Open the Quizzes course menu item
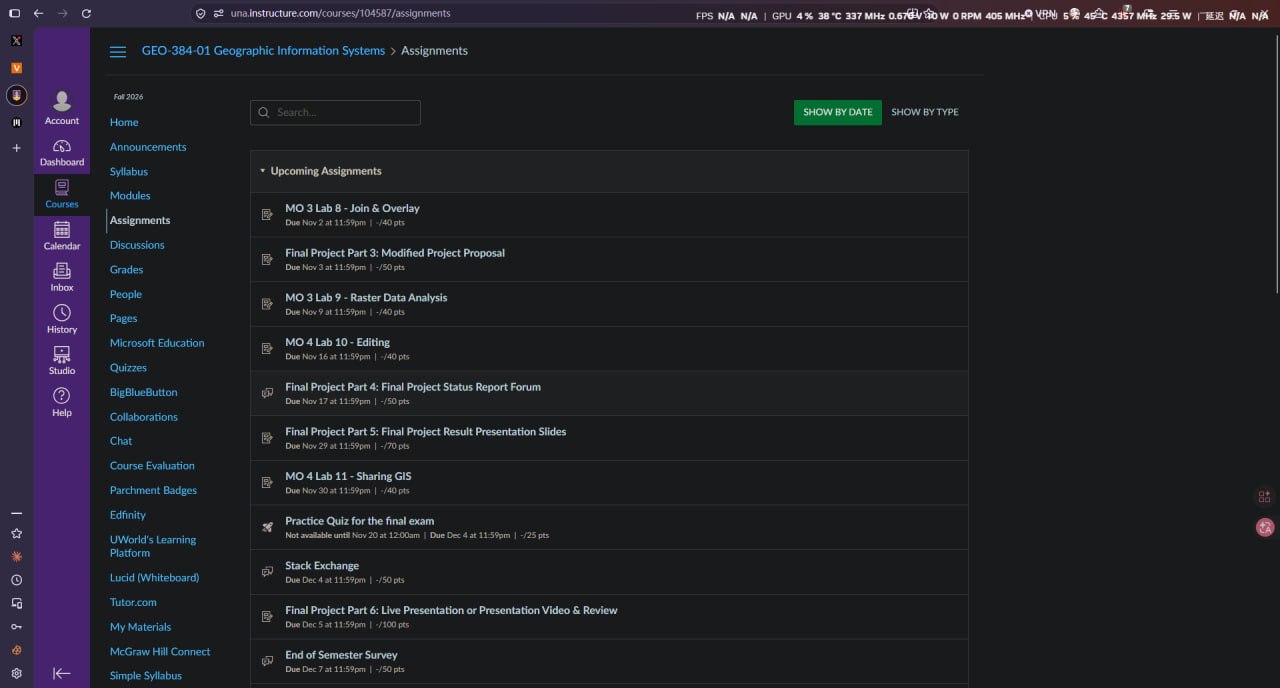 128,368
